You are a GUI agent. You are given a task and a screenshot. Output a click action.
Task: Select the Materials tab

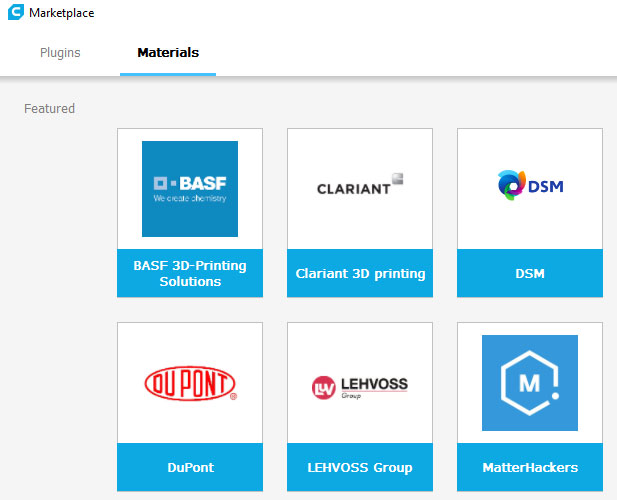click(168, 52)
